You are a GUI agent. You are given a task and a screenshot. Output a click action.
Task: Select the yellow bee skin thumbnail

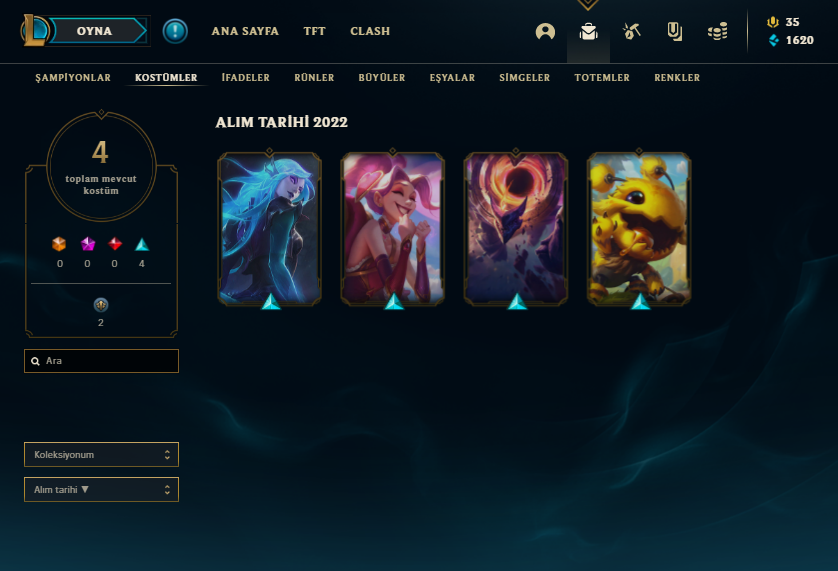(x=639, y=229)
